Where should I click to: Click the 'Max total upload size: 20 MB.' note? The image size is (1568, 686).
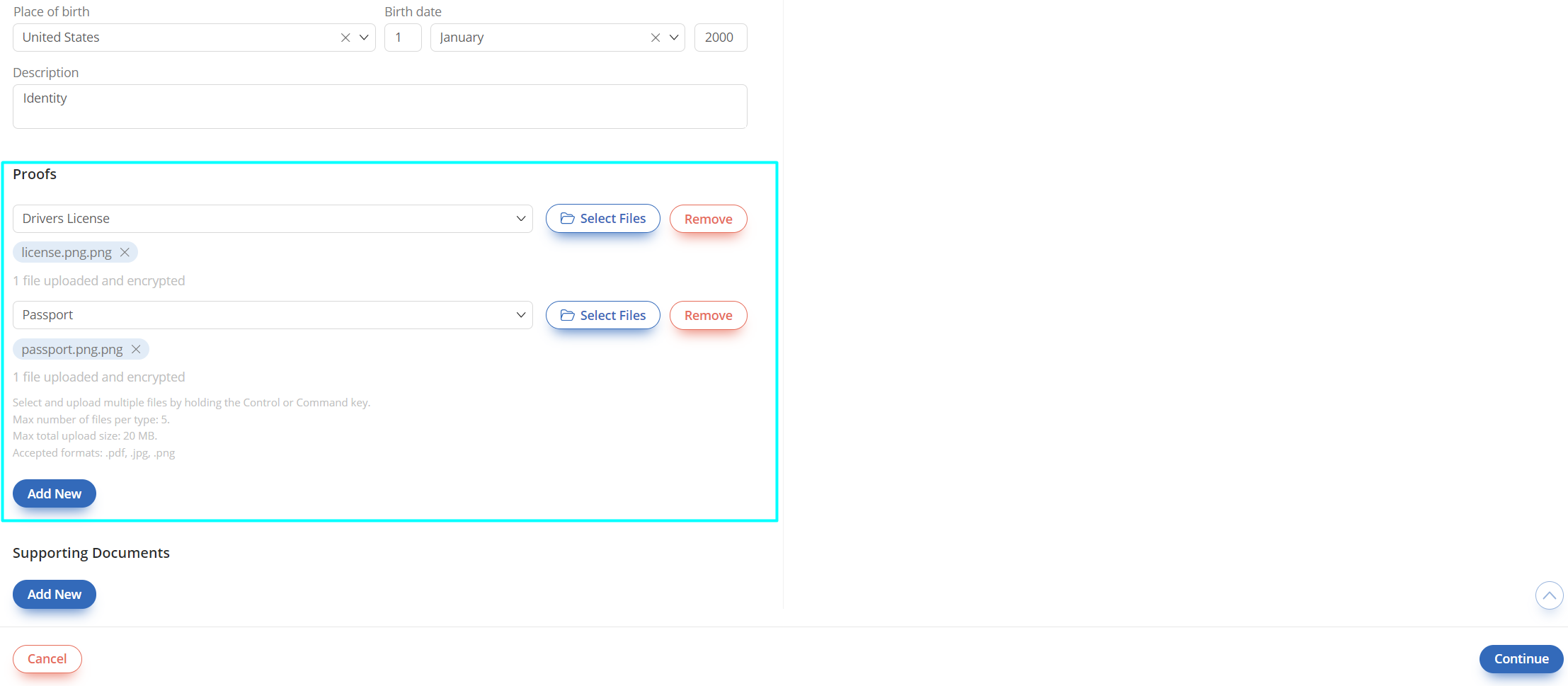[x=85, y=436]
